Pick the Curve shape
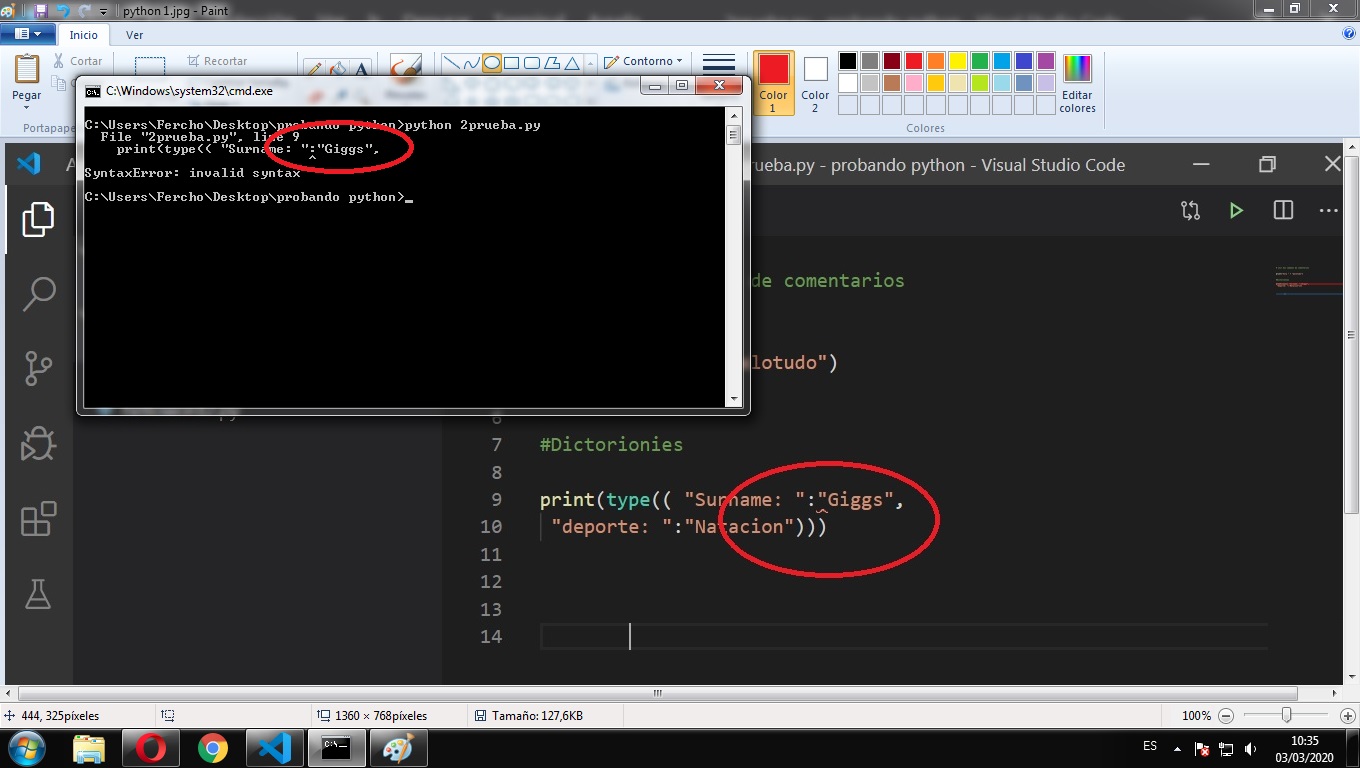The height and width of the screenshot is (768, 1360). pyautogui.click(x=471, y=62)
